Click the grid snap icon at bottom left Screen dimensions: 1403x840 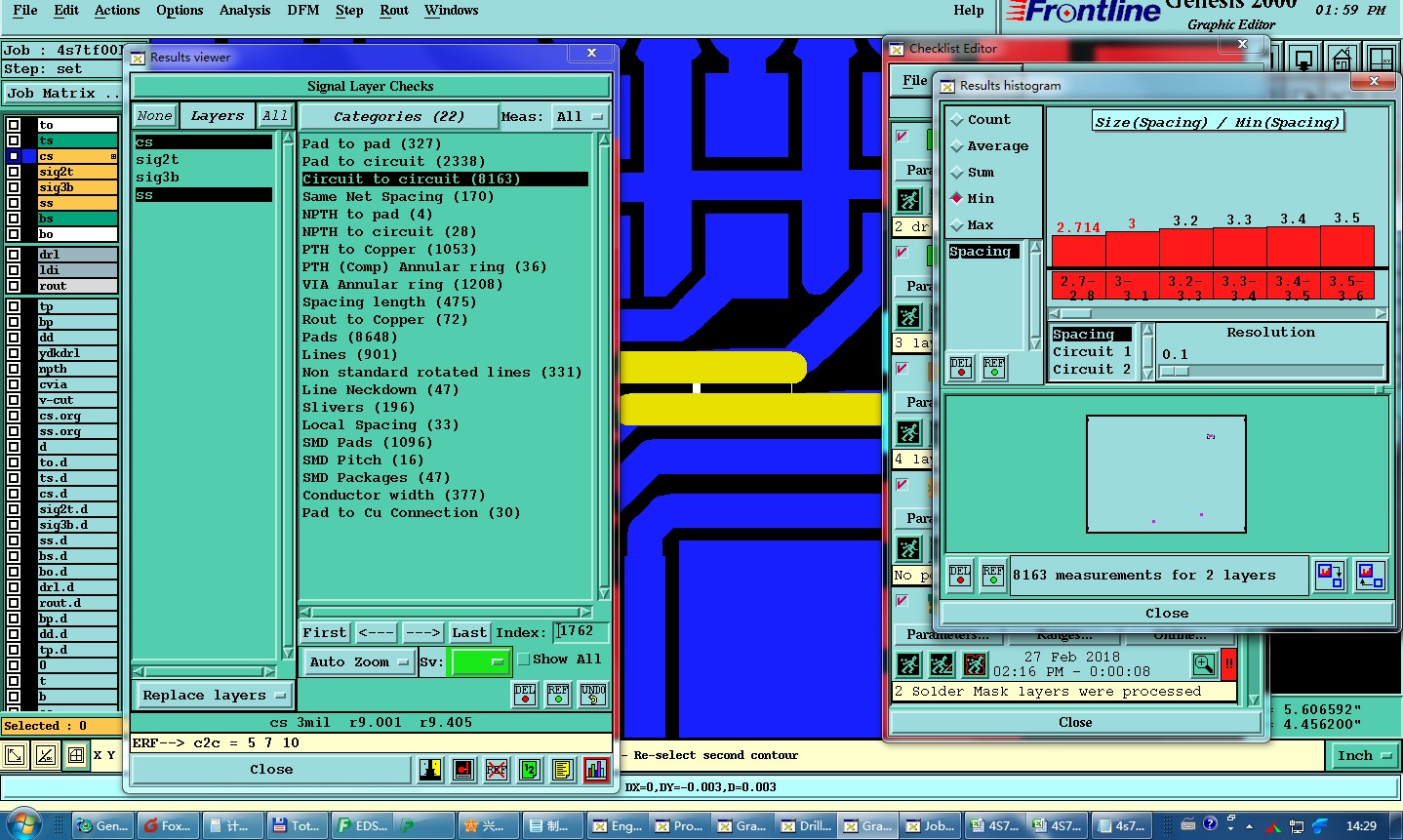tap(76, 755)
